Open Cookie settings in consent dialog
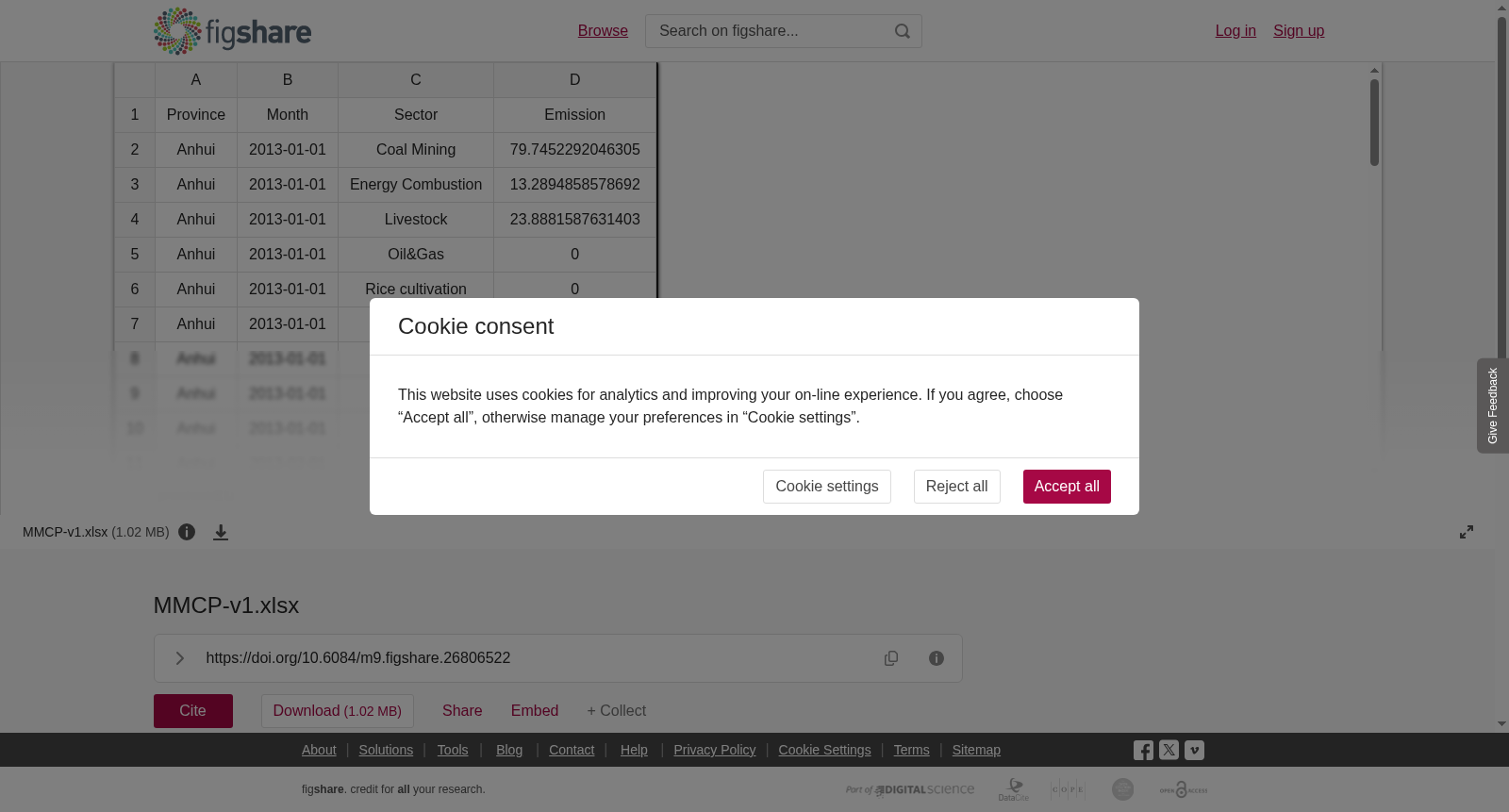Viewport: 1509px width, 812px height. coord(827,487)
